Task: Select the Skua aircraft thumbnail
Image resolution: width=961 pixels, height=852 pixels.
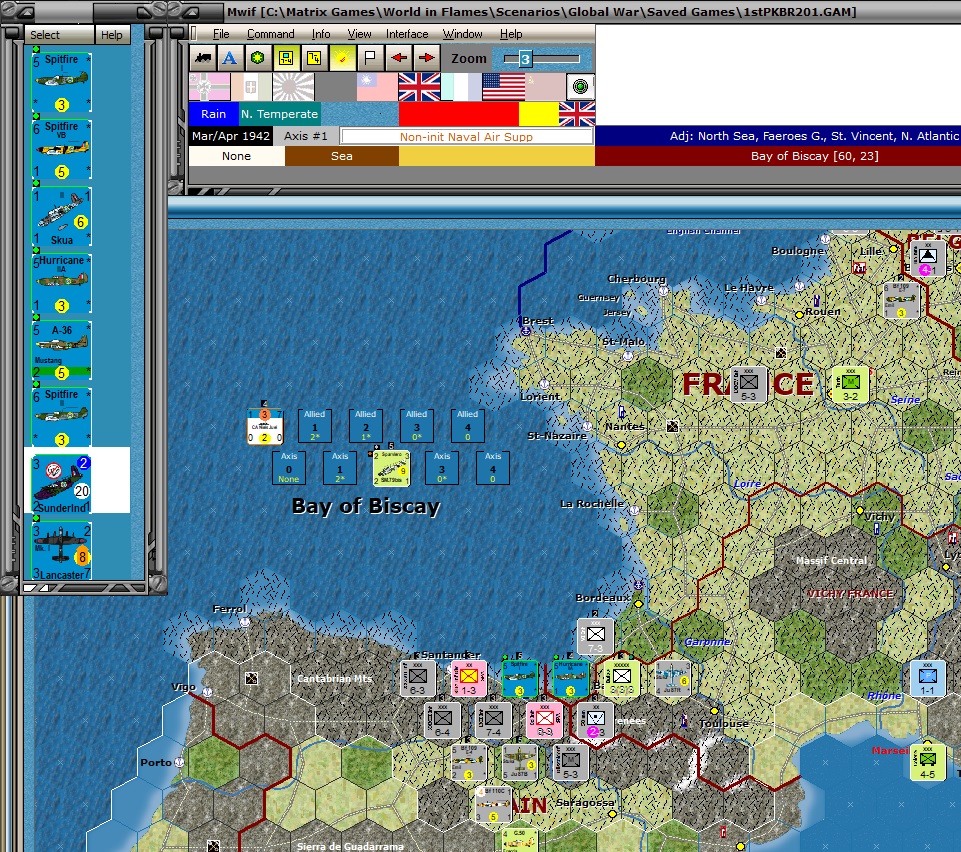Action: pyautogui.click(x=61, y=216)
